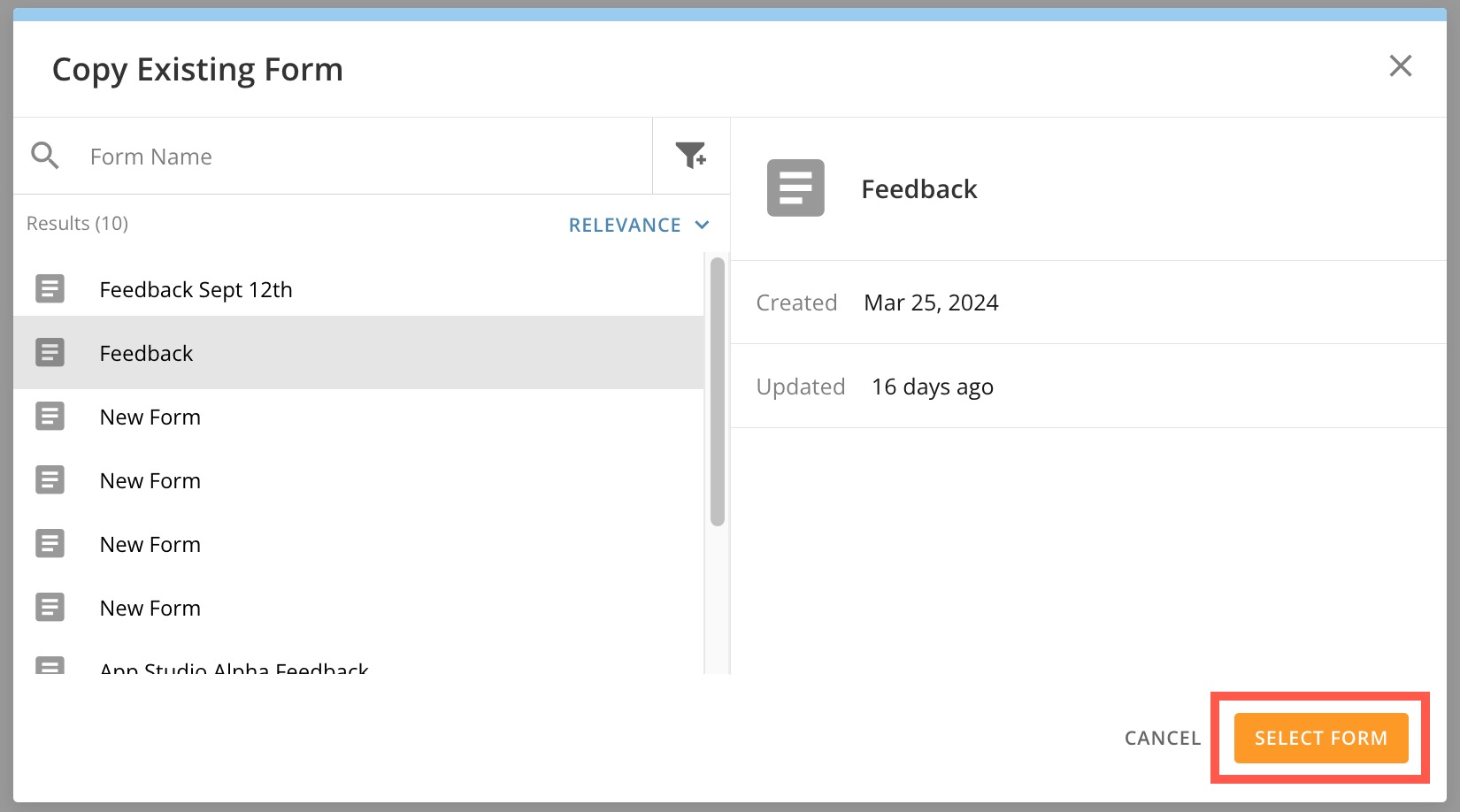Click the Feedback Sept 12th form icon
Image resolution: width=1460 pixels, height=812 pixels.
pos(50,289)
